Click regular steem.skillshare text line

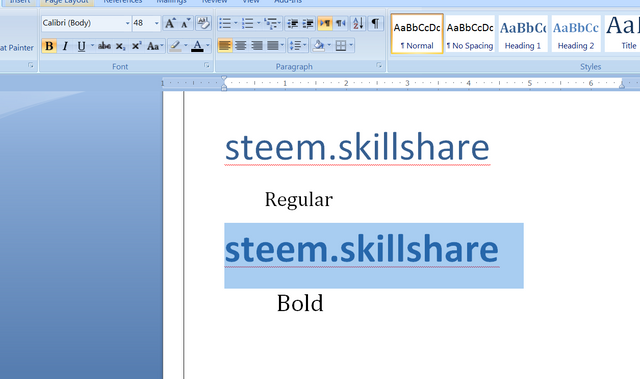click(x=357, y=147)
